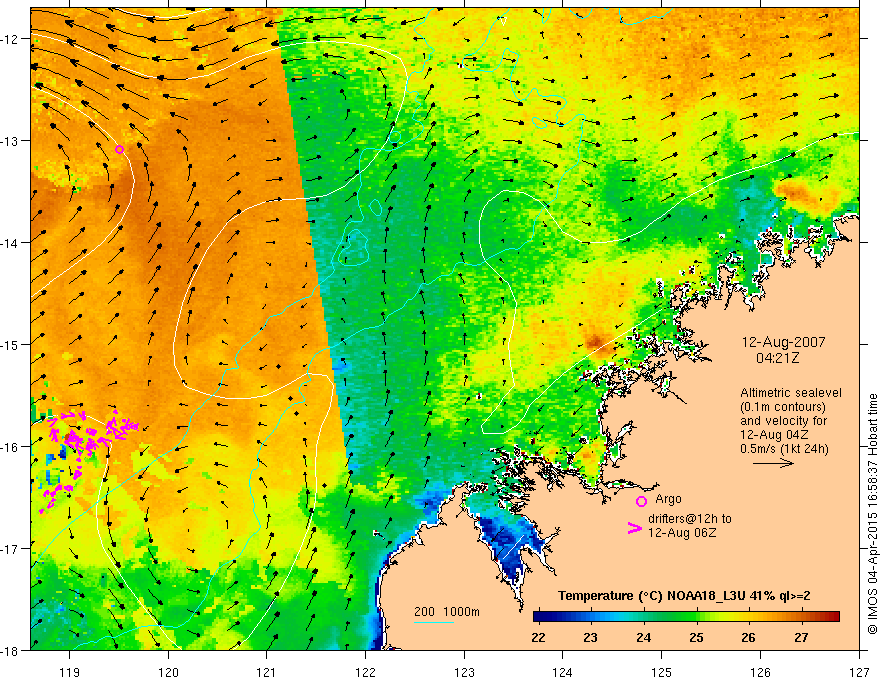The width and height of the screenshot is (880, 680).
Task: Click the latitude axis label -13
Action: (11, 141)
